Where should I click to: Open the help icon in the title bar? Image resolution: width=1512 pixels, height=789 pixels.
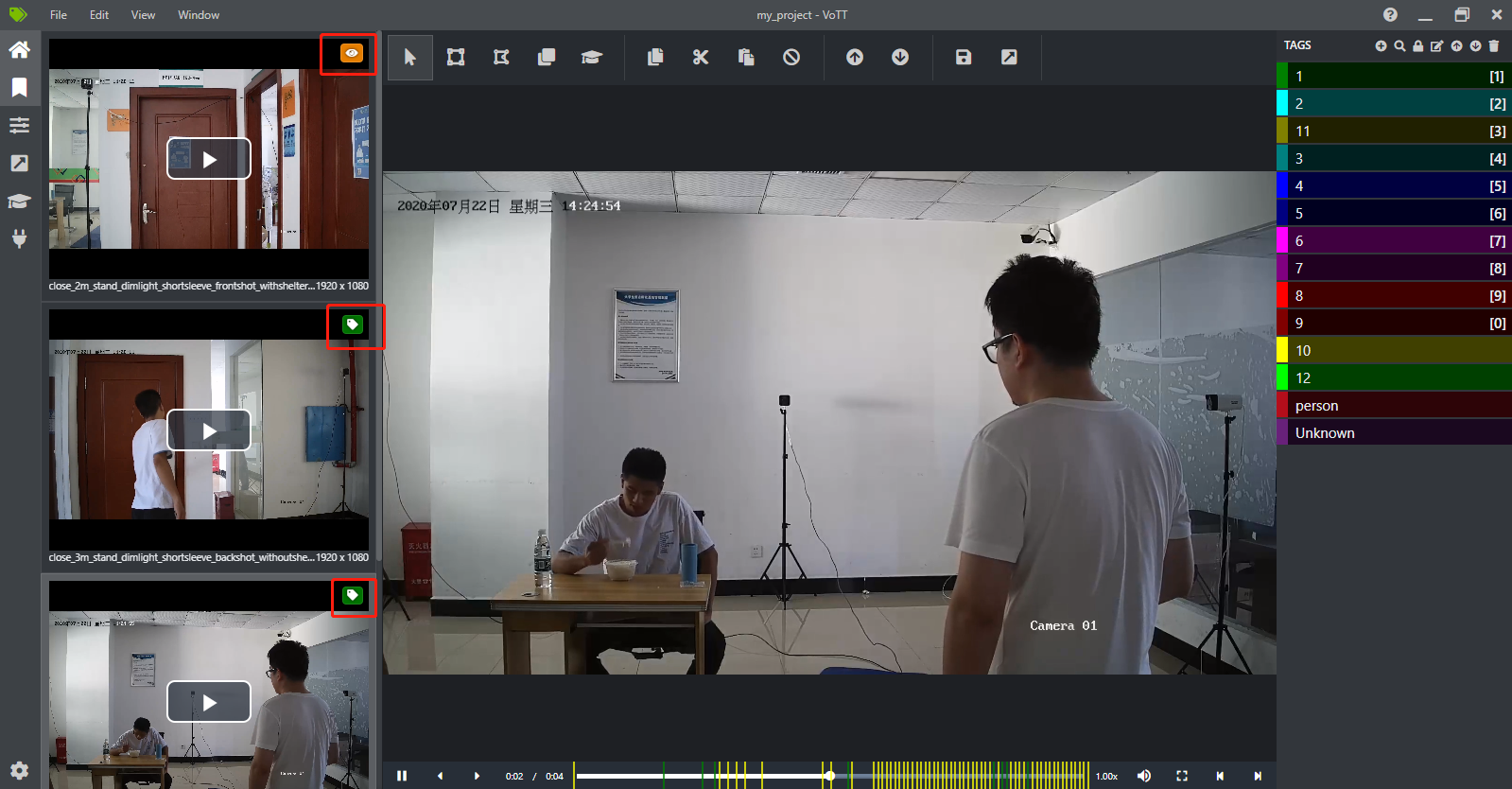tap(1390, 14)
